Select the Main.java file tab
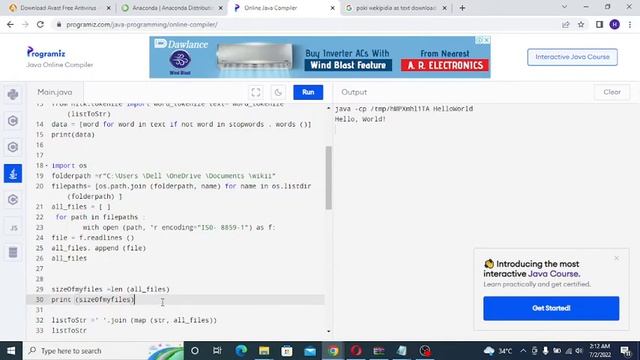Screen dimensions: 640x360 pos(55,92)
